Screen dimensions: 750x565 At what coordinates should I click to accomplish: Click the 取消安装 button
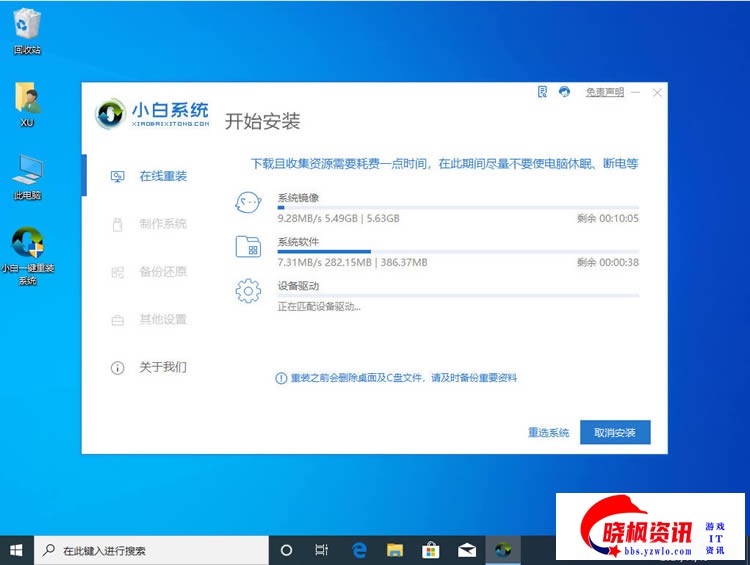coord(615,432)
